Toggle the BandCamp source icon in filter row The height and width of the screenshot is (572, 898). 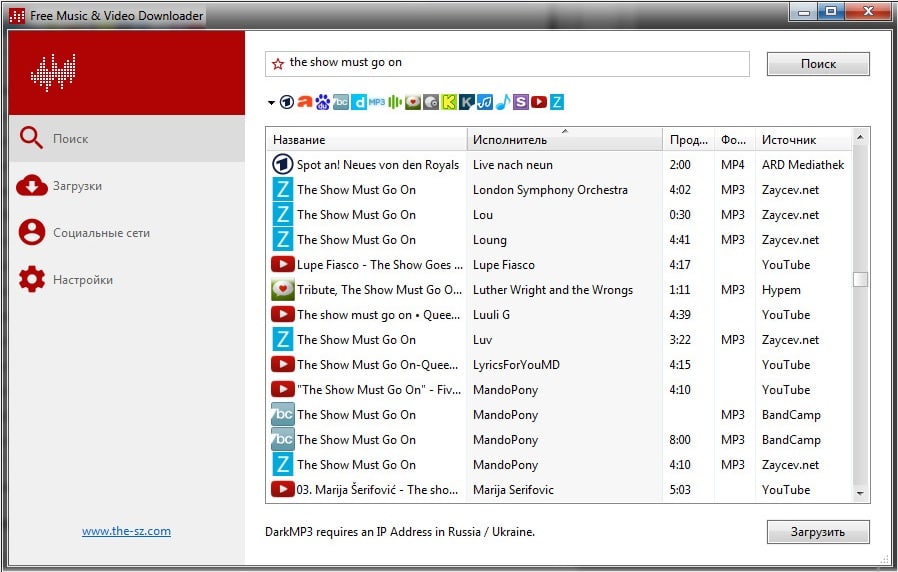(341, 102)
